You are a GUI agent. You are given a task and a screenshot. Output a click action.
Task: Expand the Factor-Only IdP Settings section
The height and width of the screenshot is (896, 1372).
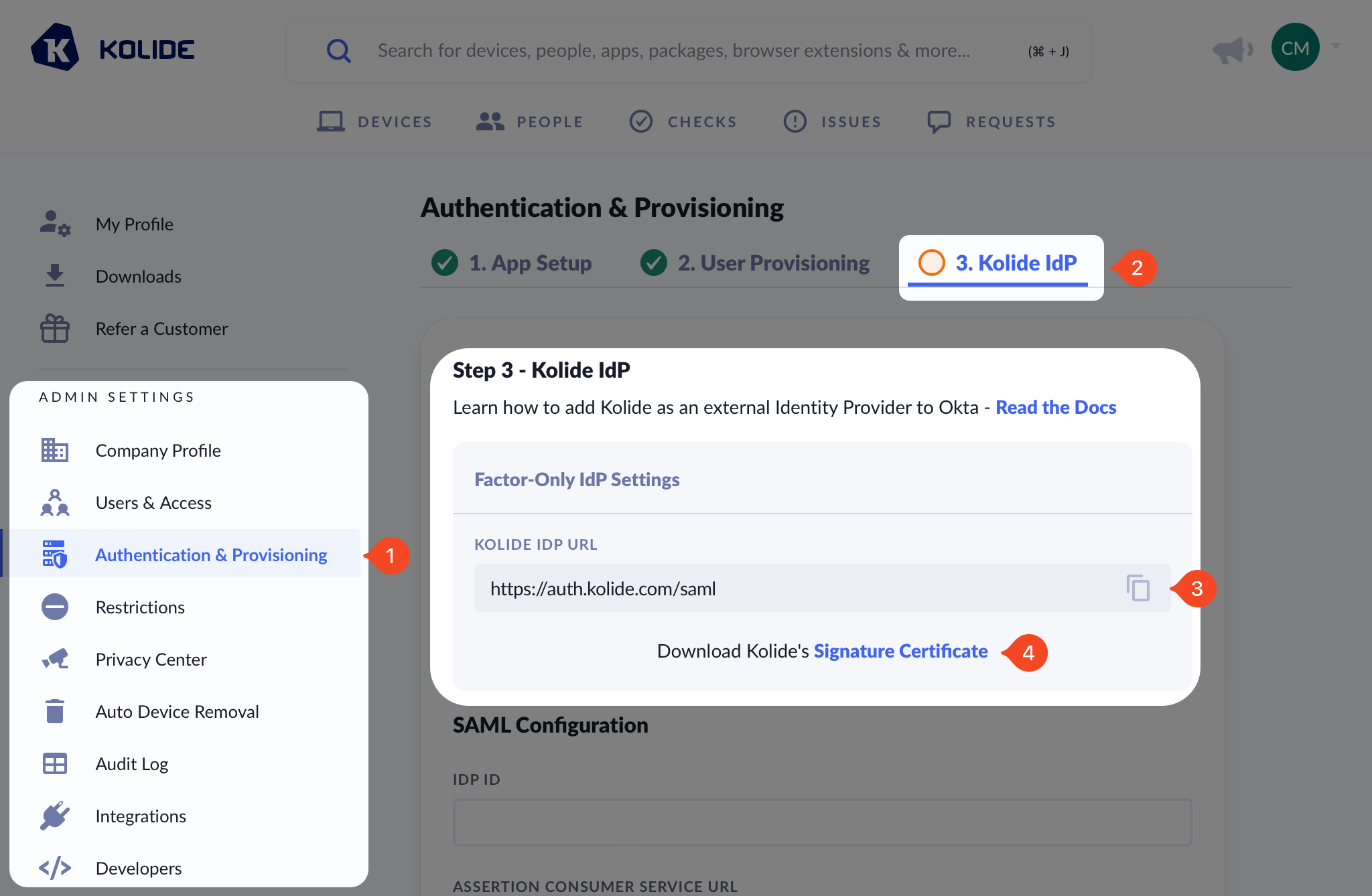[578, 478]
